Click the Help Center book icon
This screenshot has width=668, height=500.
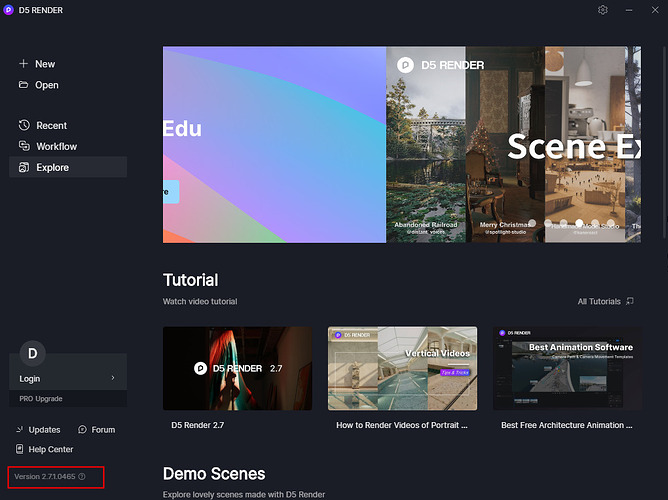click(20, 449)
